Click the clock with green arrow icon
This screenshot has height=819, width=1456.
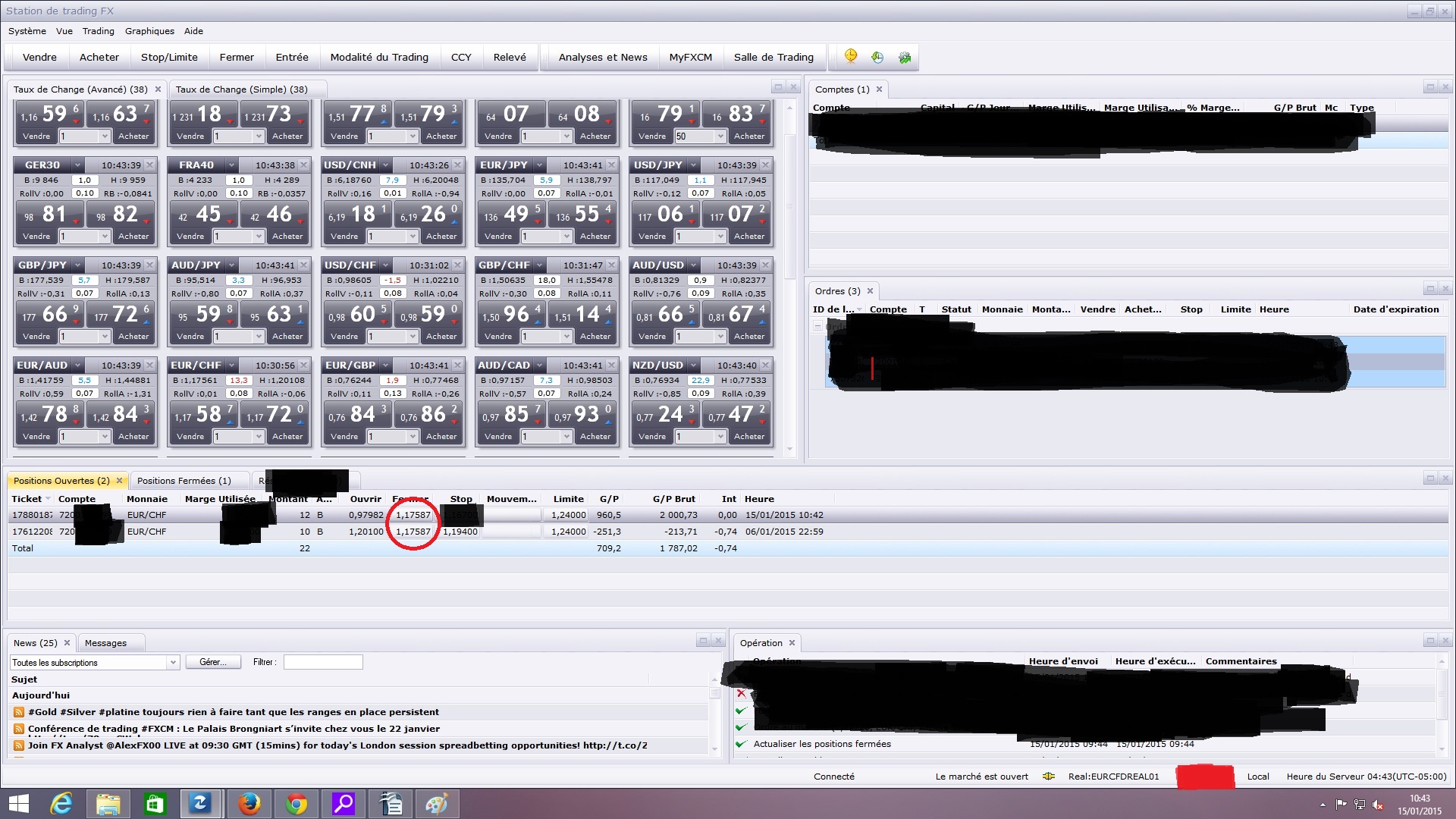tap(877, 57)
